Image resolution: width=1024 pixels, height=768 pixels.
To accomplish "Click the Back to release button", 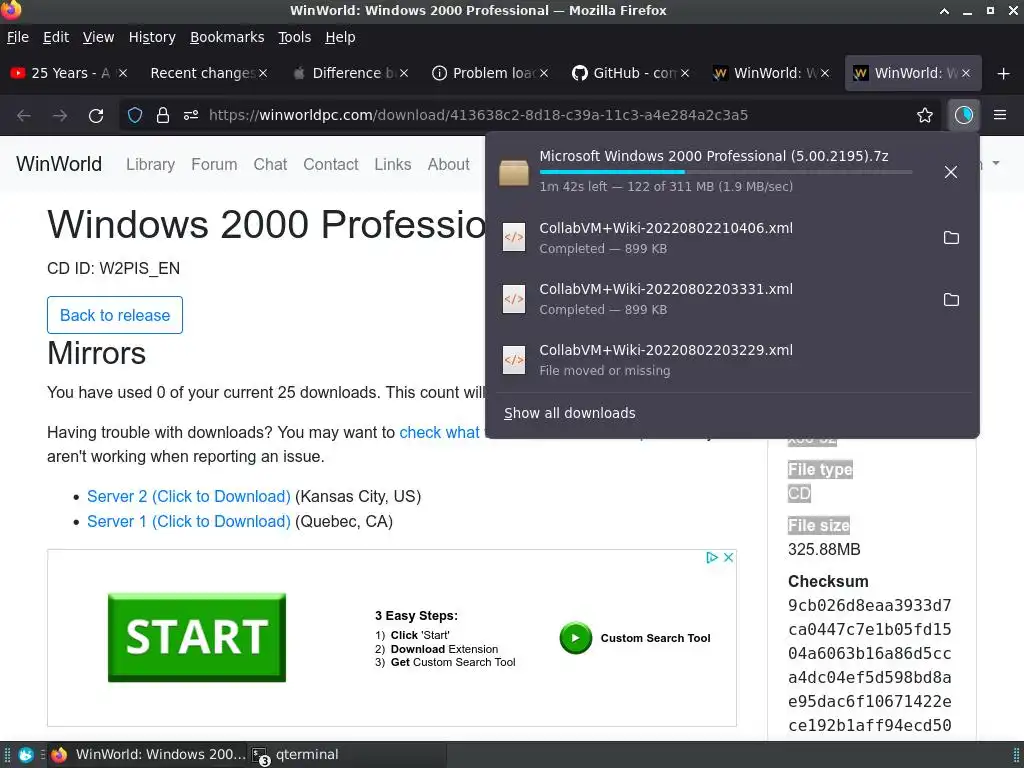I will click(x=115, y=315).
